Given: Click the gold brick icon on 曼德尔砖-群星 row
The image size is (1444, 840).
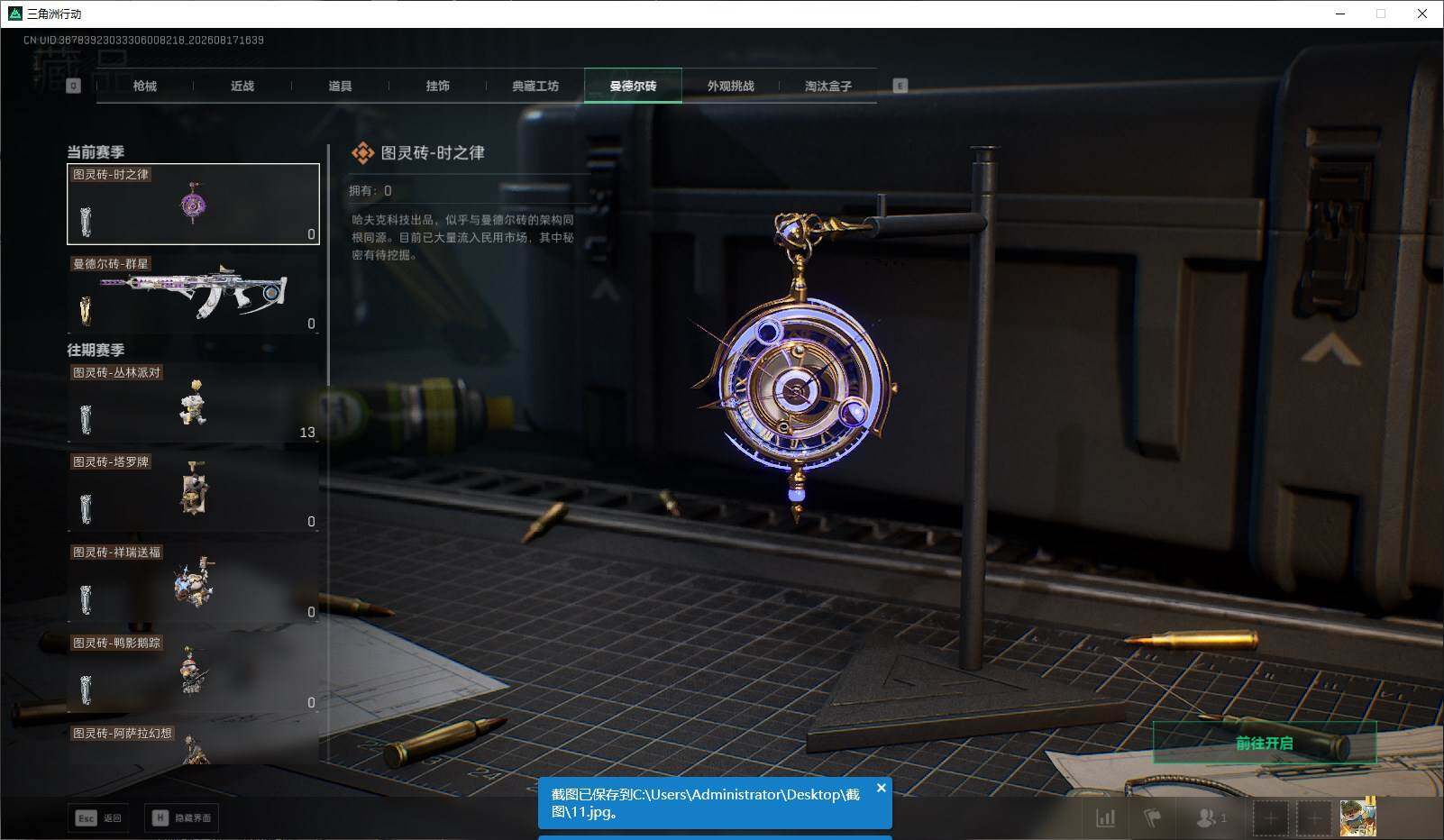Looking at the screenshot, I should [86, 311].
